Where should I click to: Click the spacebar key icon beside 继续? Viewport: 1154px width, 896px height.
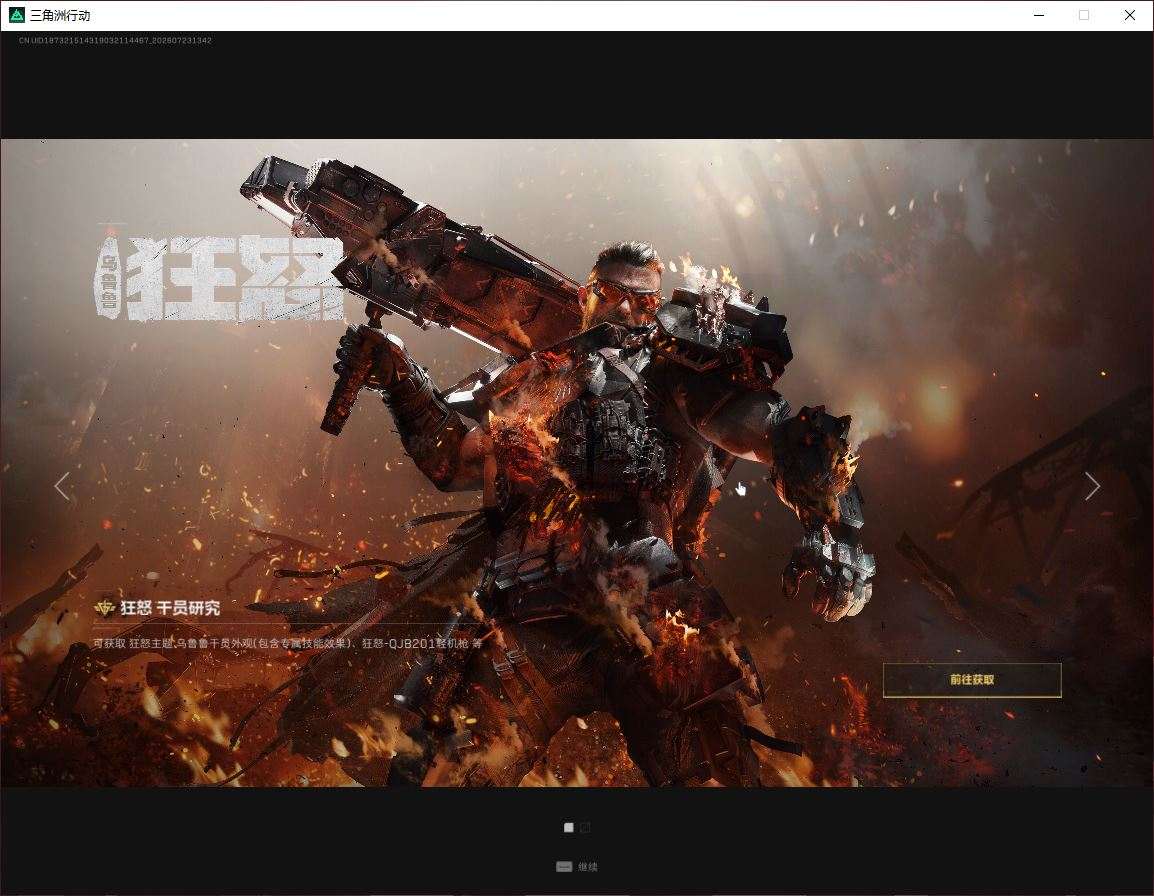564,867
